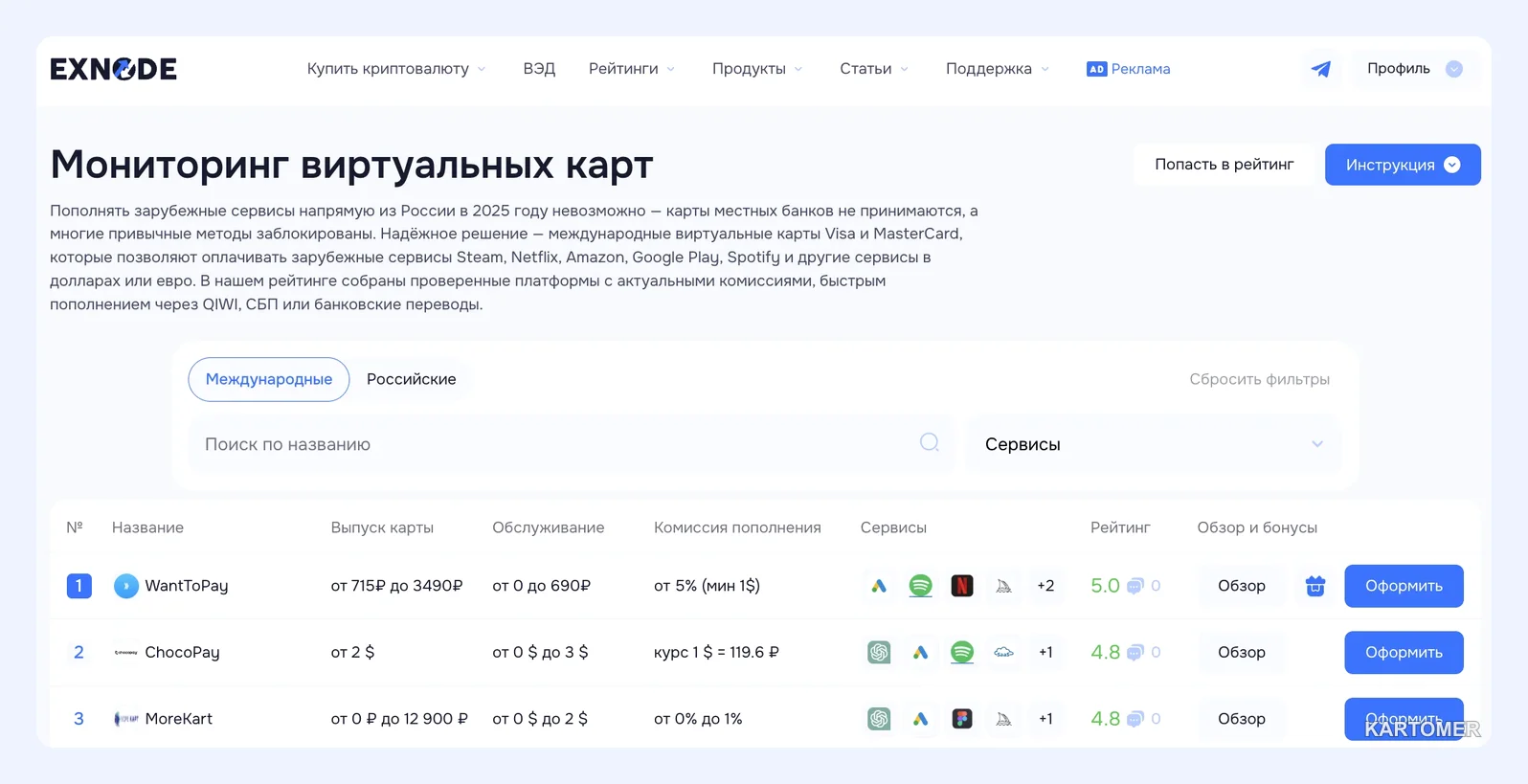1528x784 pixels.
Task: Click the Spotify icon in ChocoPay row
Action: [x=962, y=652]
